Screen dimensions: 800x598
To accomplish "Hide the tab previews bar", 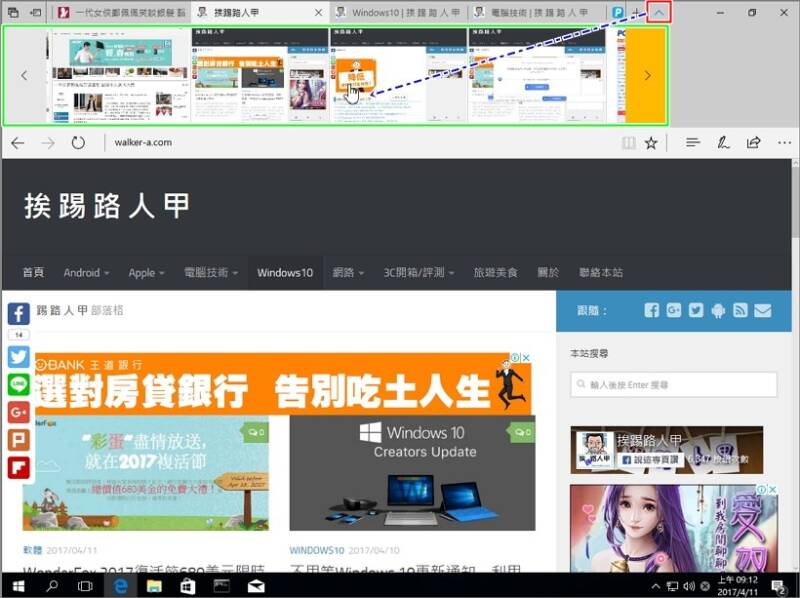I will pyautogui.click(x=659, y=13).
